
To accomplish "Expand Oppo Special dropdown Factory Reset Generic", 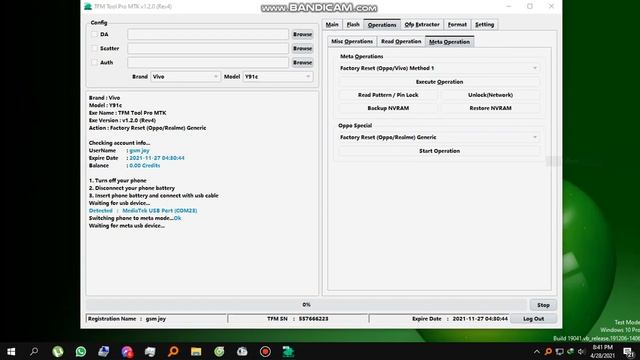I will click(439, 137).
